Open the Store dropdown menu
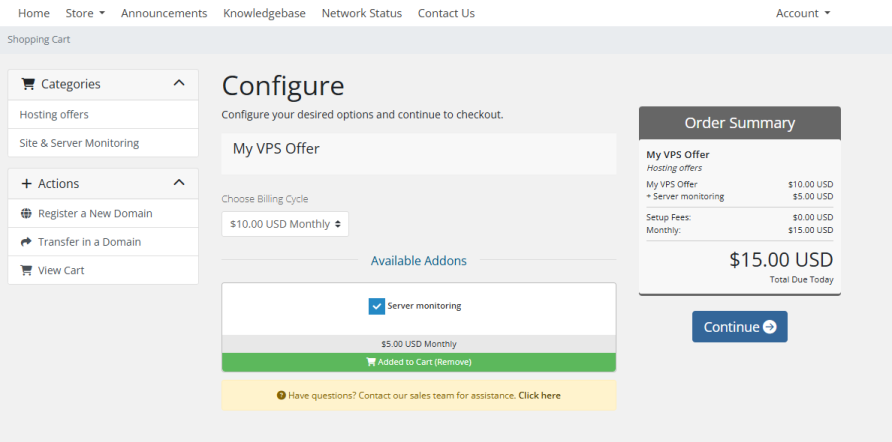The width and height of the screenshot is (892, 442). coord(85,13)
